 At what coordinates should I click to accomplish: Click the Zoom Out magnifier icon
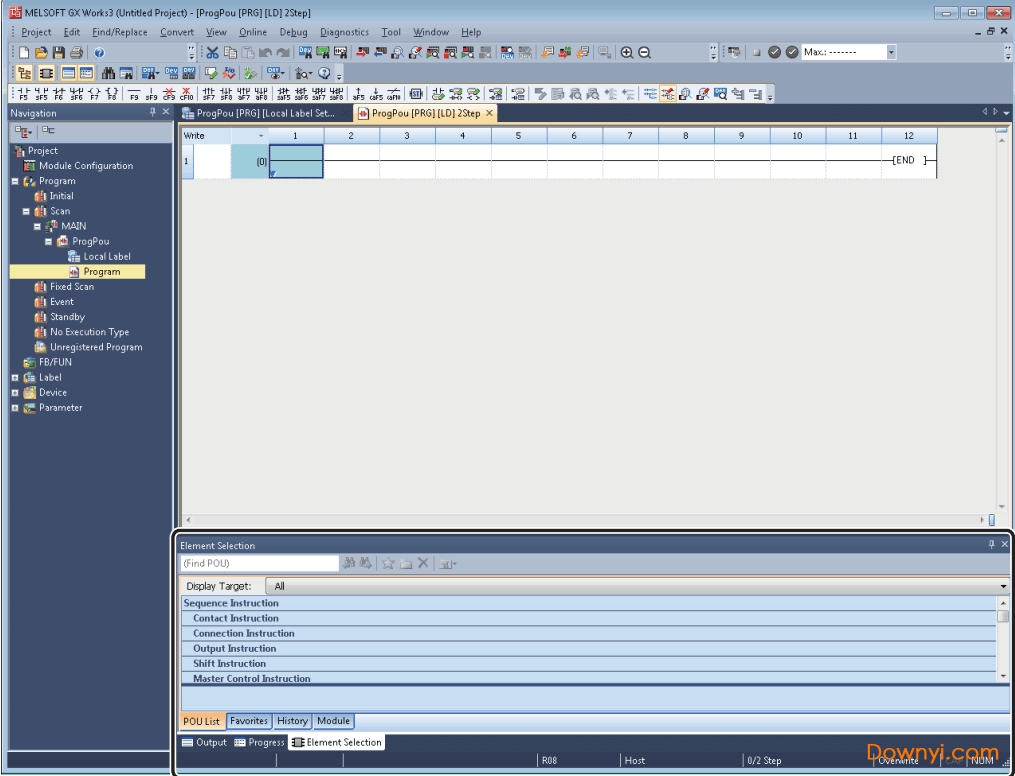645,52
